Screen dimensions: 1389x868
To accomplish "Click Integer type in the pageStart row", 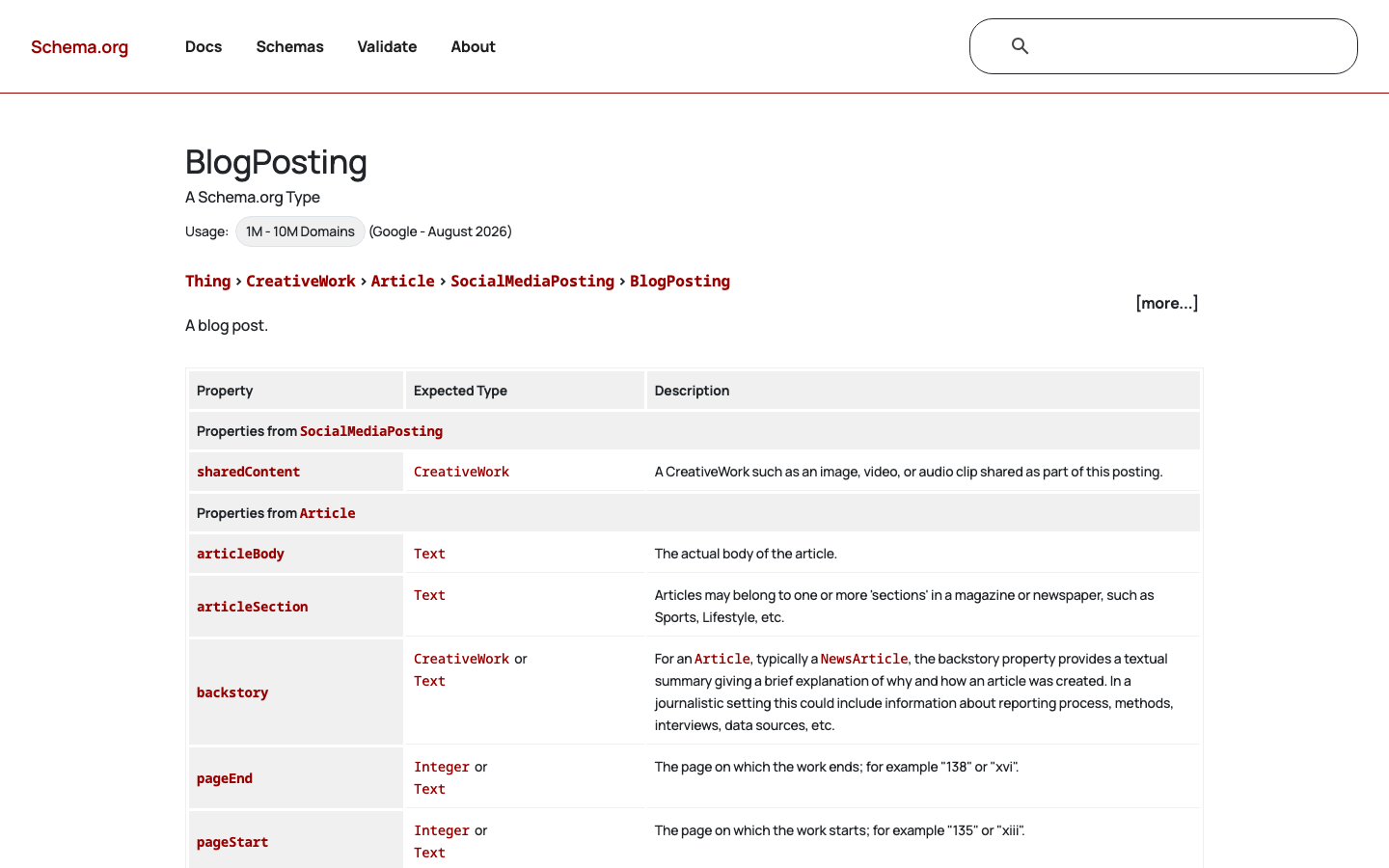I will 442,830.
